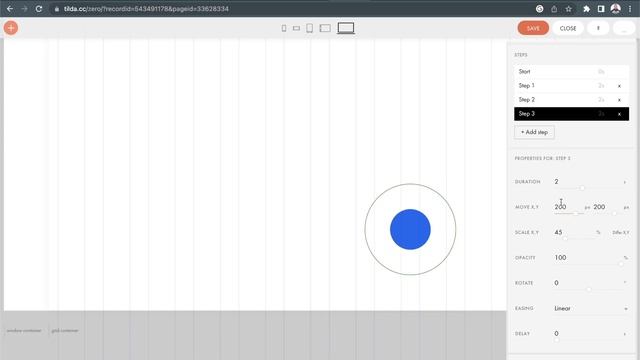Click the question mark help button

click(598, 28)
